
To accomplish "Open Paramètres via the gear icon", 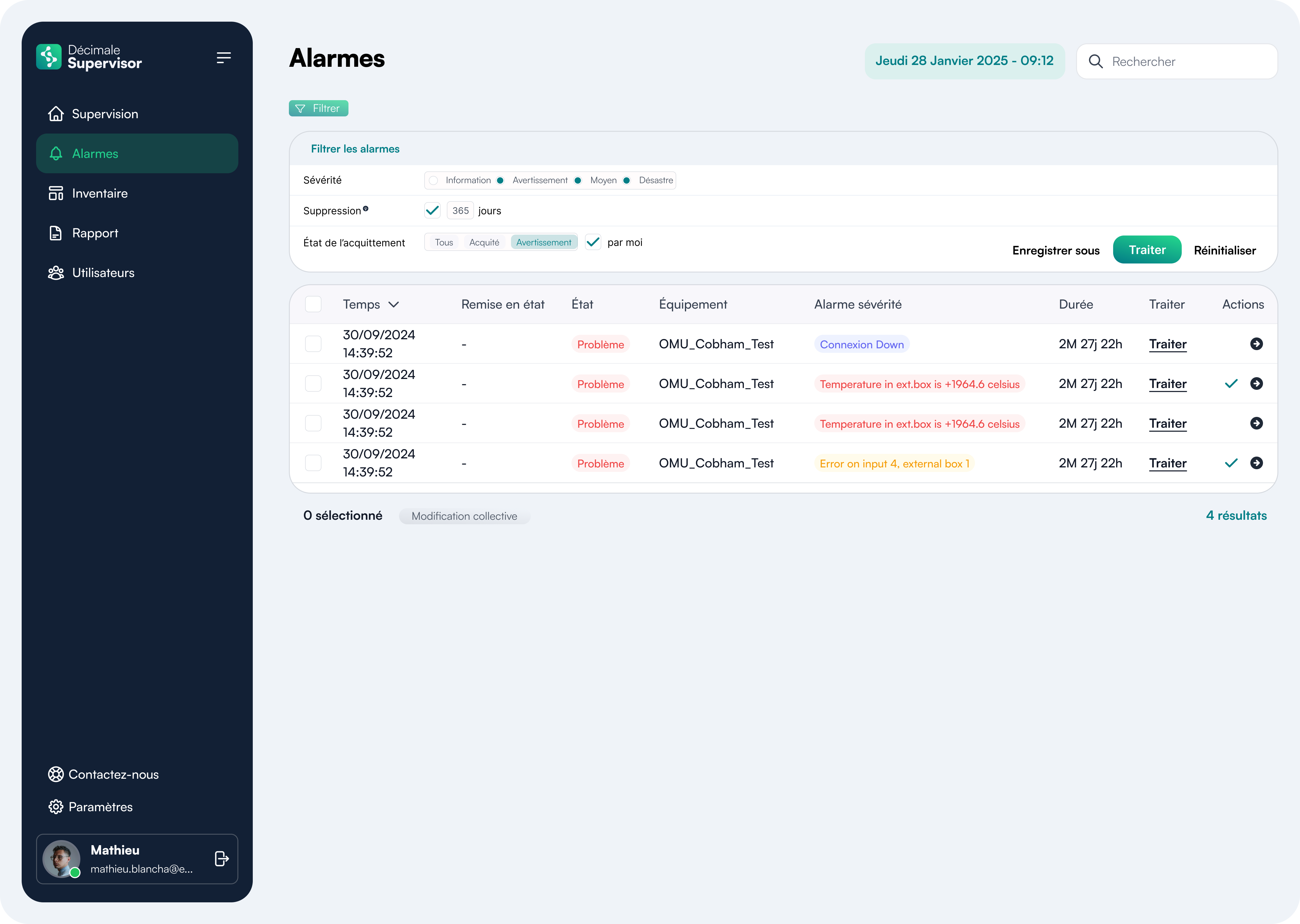I will pos(56,807).
